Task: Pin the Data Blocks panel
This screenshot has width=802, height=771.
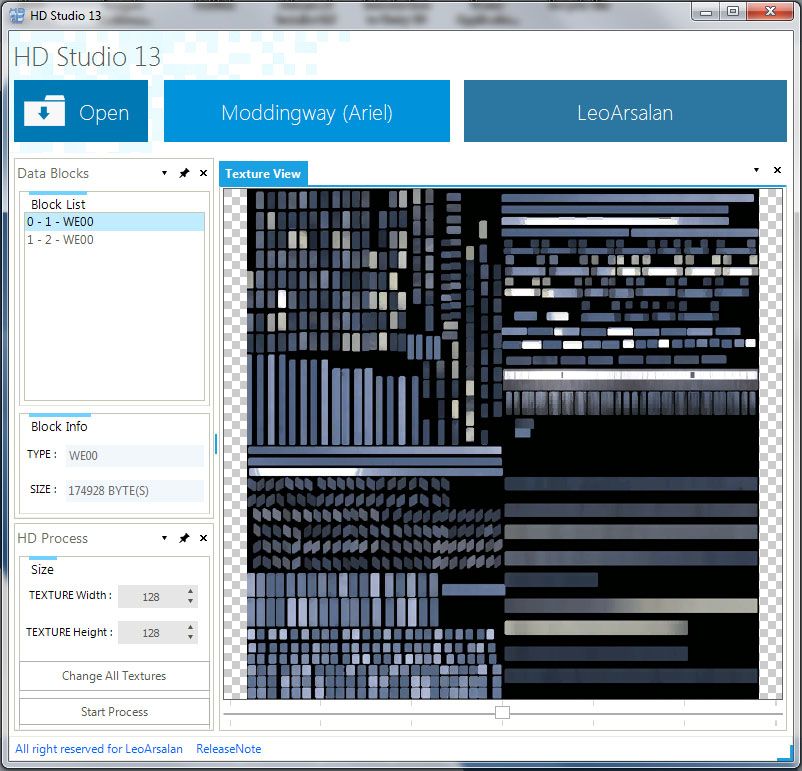Action: tap(184, 173)
